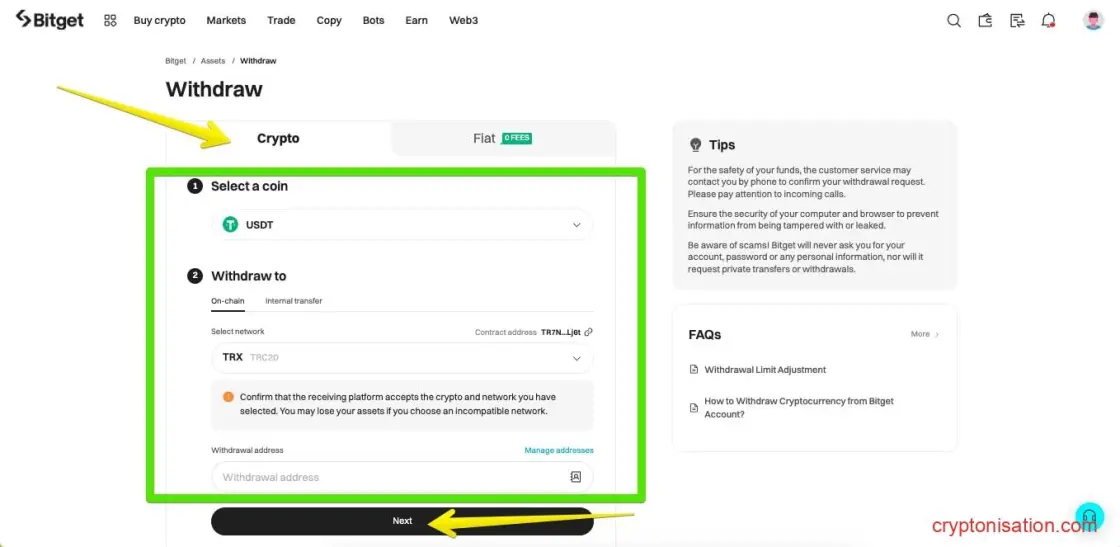Open the apps grid menu icon

110,21
